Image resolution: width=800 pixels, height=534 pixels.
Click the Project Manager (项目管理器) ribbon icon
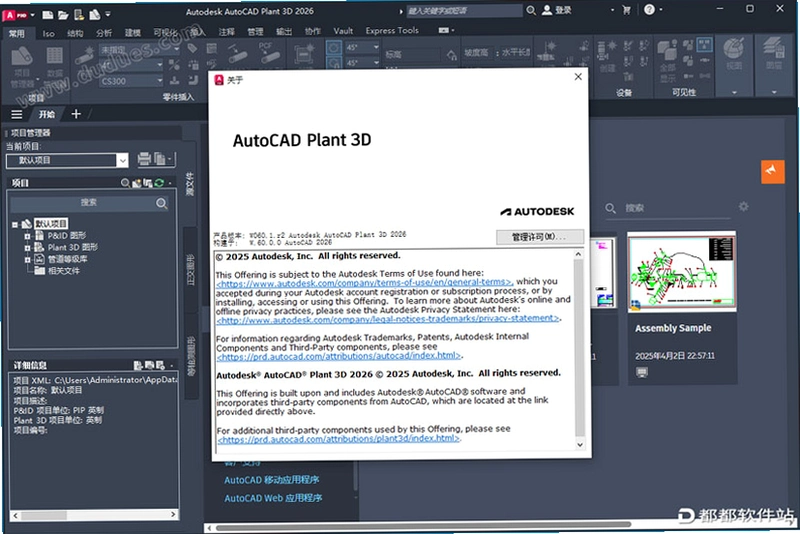(x=22, y=57)
